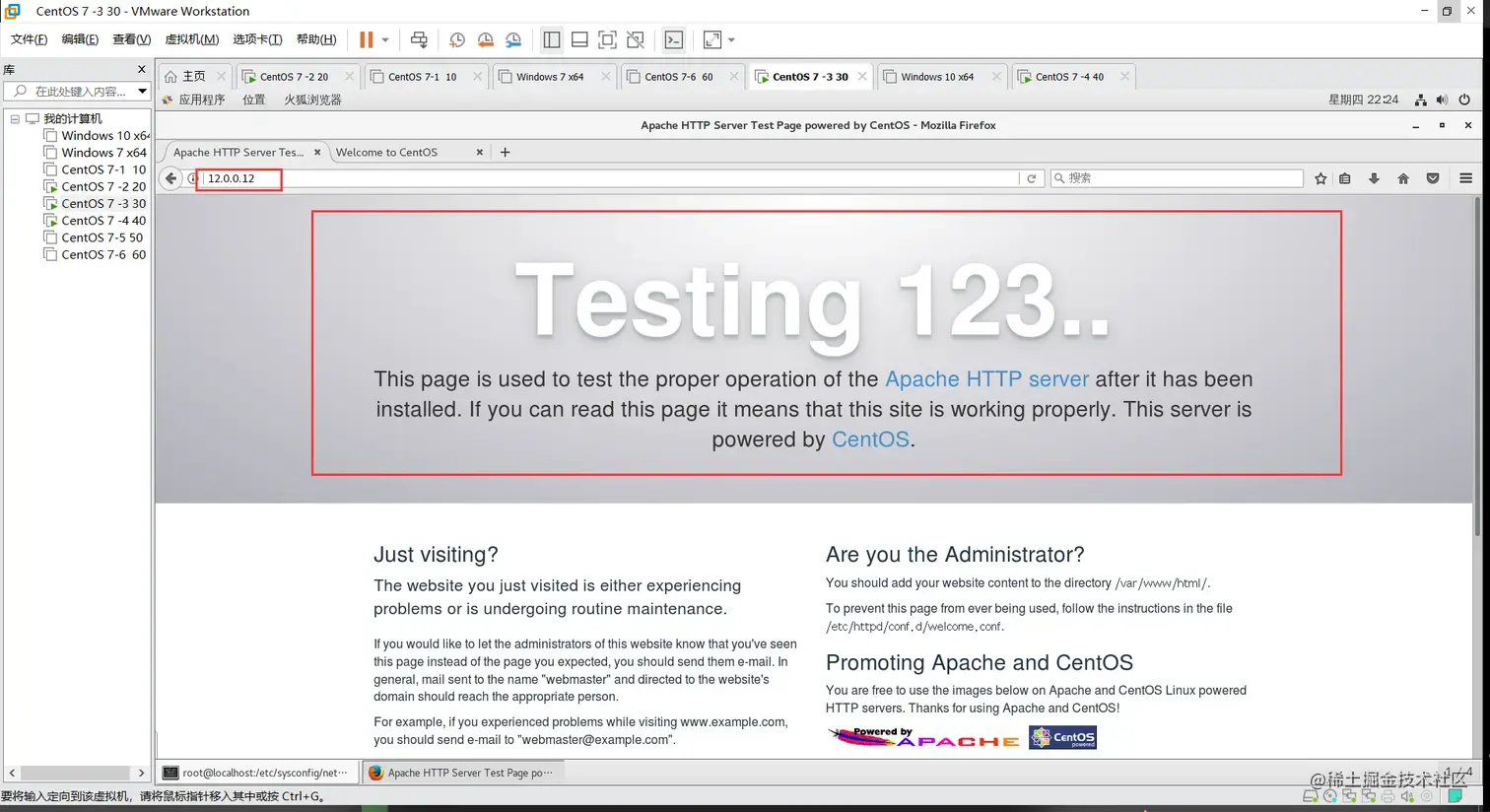
Task: Open the 虚拟机(M) menu
Action: click(191, 39)
